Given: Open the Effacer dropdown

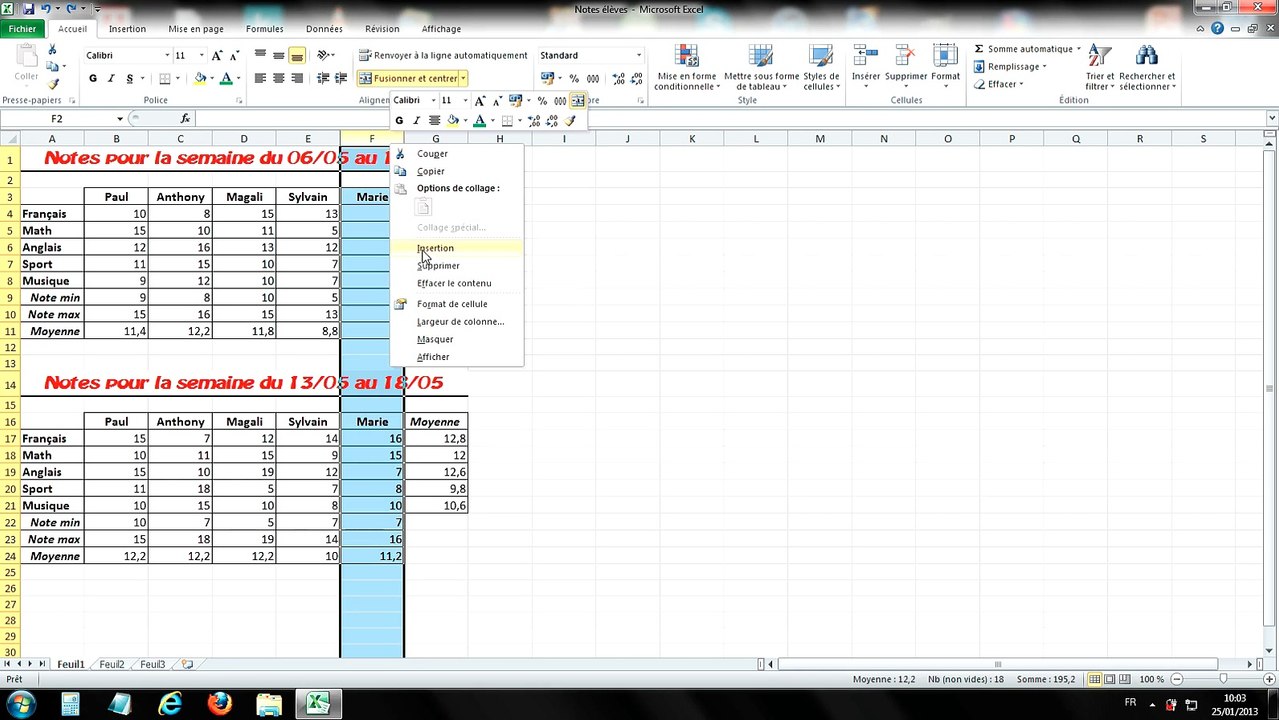Looking at the screenshot, I should coord(999,84).
